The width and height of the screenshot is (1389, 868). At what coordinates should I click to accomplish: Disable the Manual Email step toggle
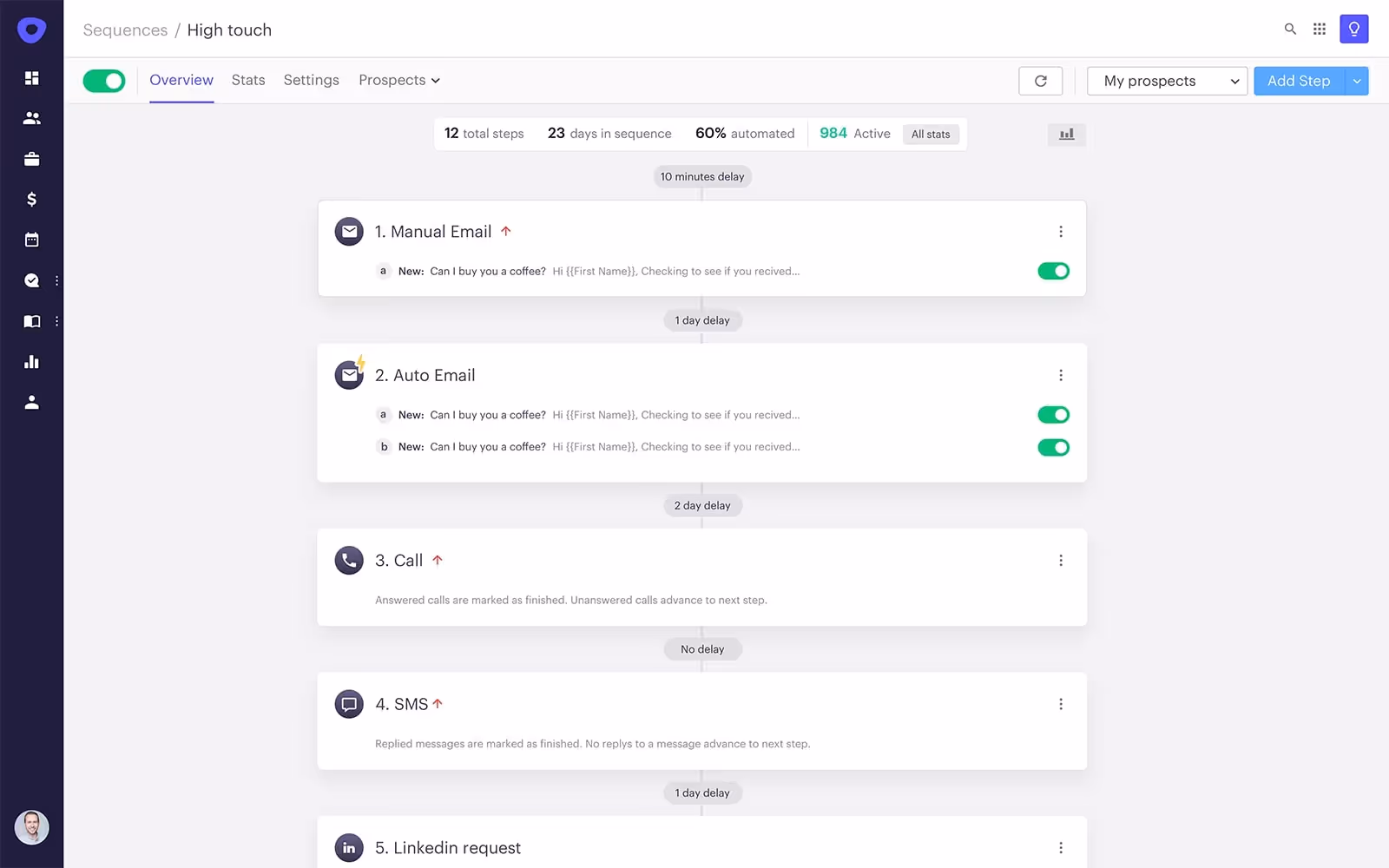(1053, 271)
